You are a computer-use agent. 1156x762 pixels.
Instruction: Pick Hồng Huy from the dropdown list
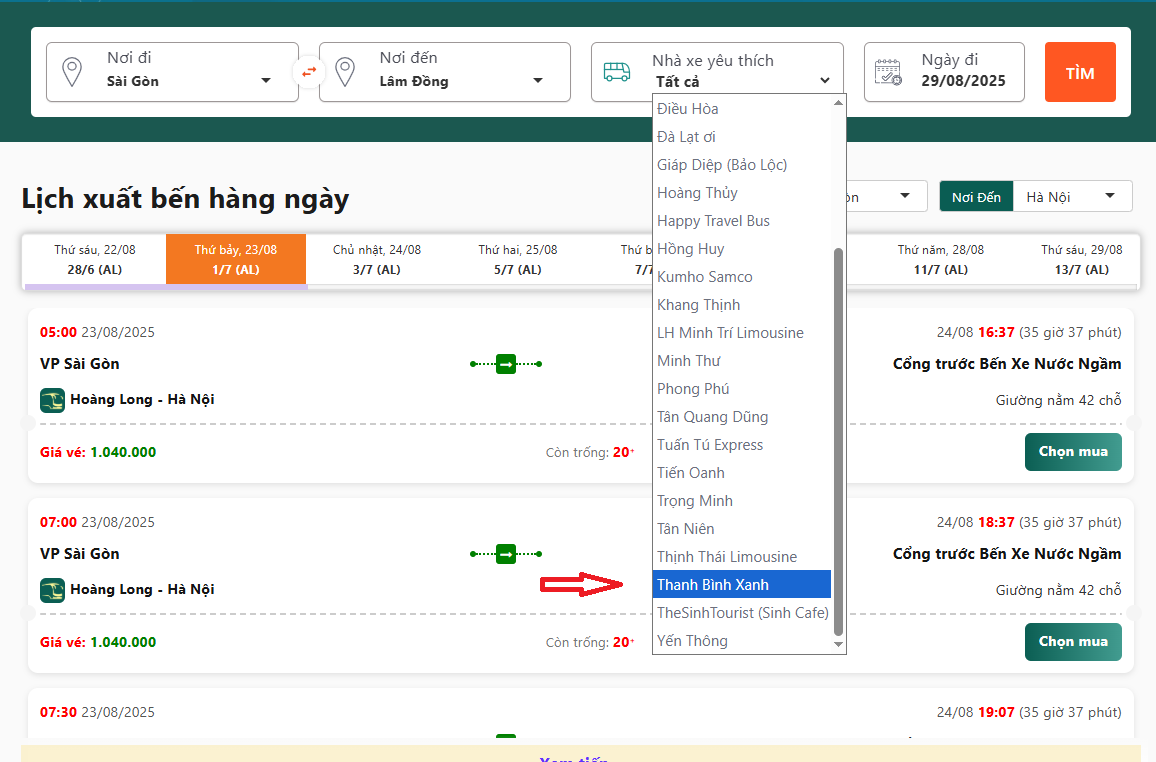click(742, 249)
